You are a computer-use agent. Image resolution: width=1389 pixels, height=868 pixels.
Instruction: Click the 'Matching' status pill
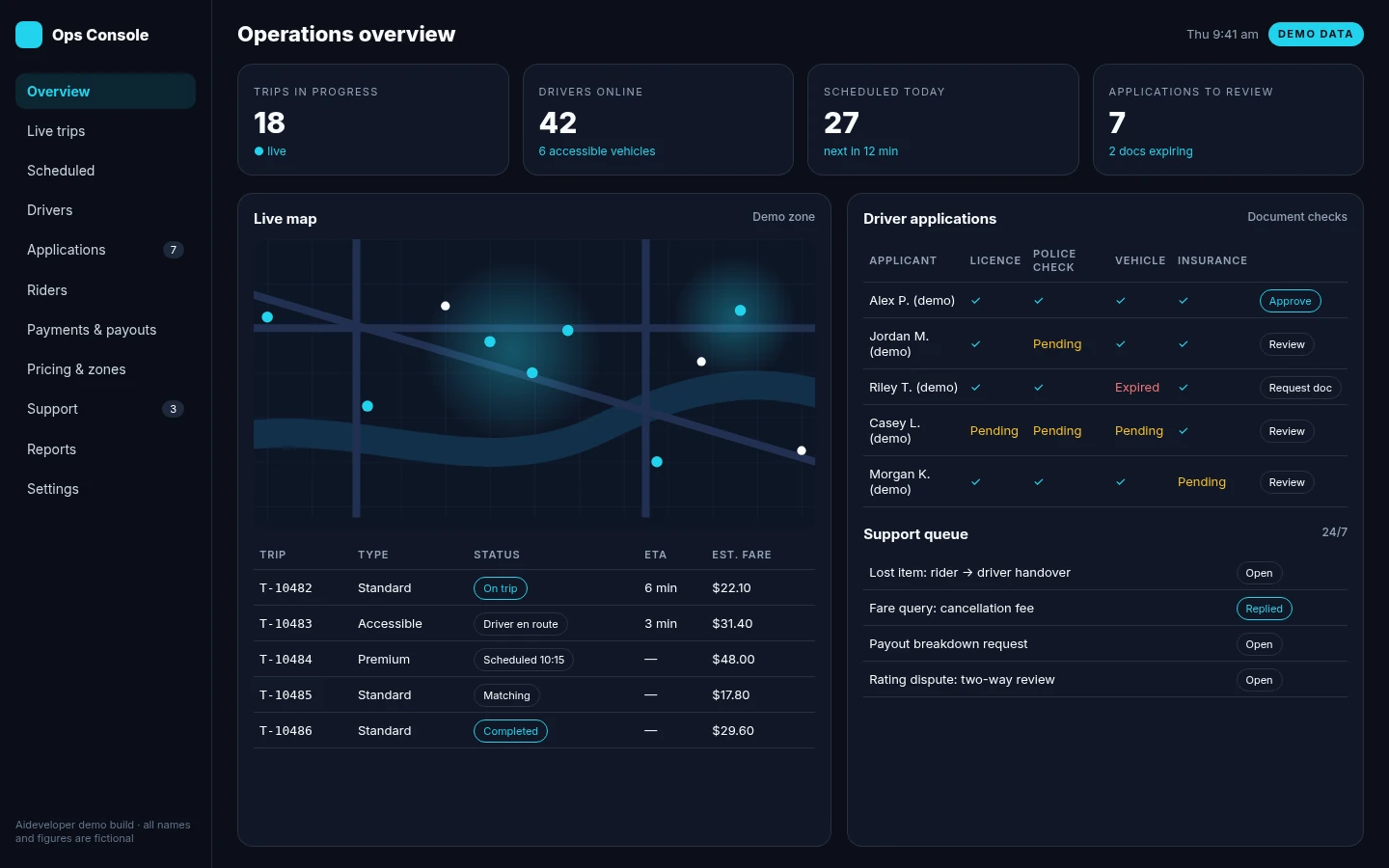[x=506, y=695]
